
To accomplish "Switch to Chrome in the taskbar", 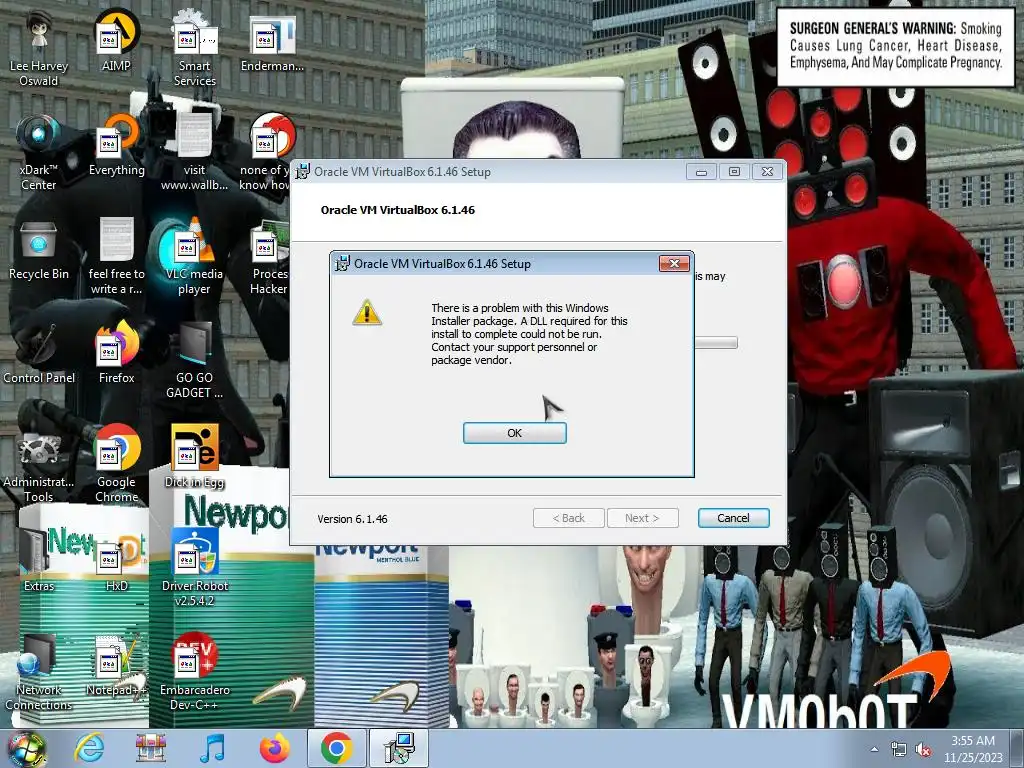I will coord(336,749).
